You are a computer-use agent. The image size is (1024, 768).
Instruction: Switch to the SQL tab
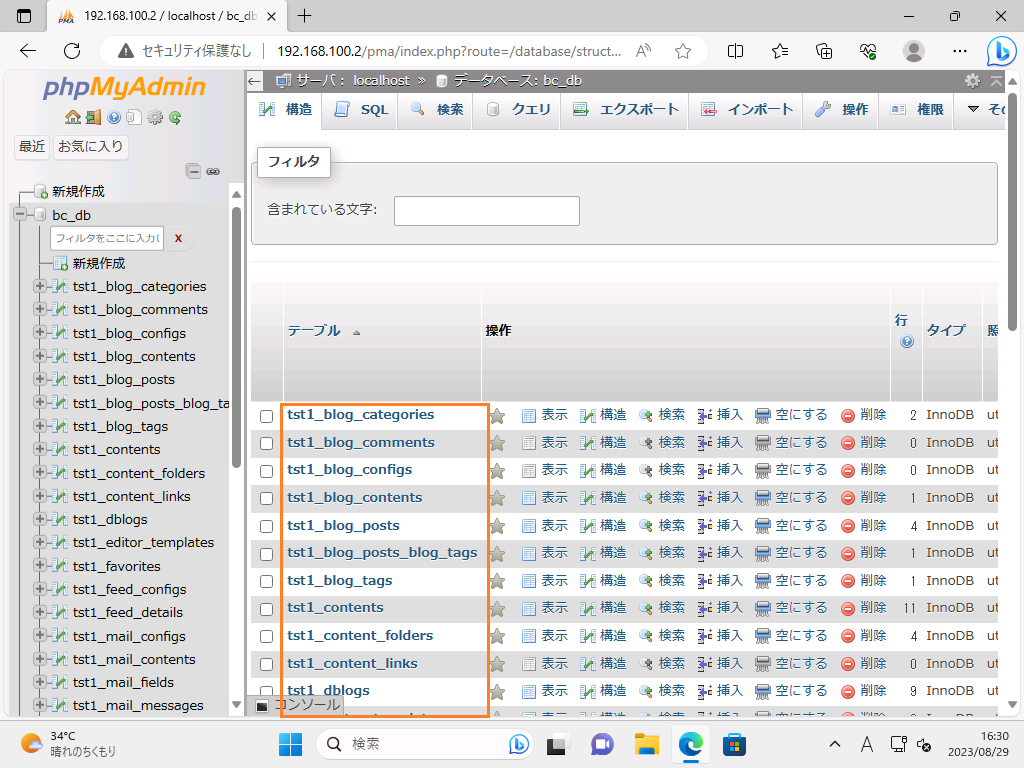[361, 110]
